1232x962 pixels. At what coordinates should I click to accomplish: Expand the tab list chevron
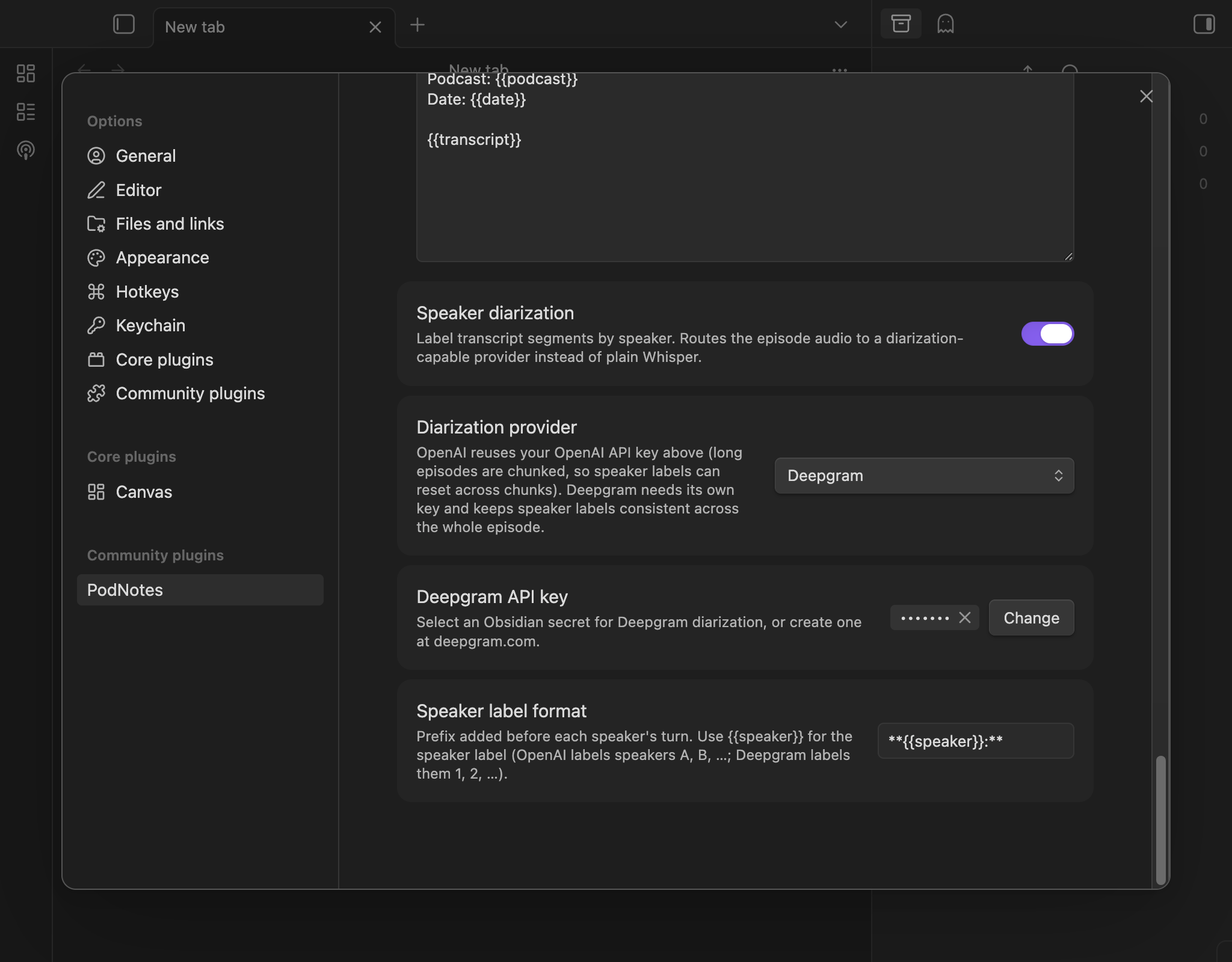841,25
